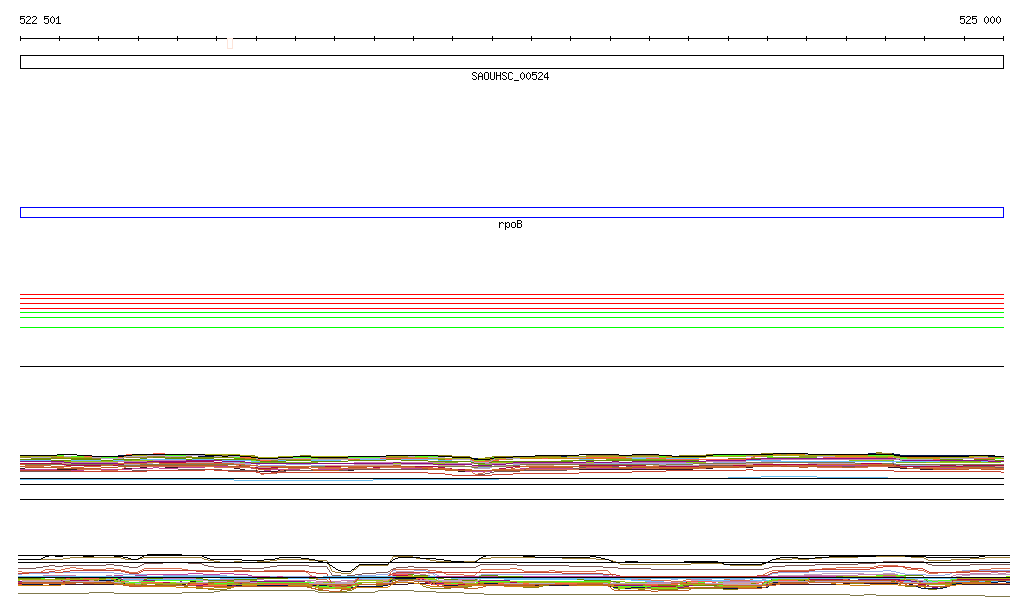Click the black line between the two plots

pyautogui.click(x=511, y=499)
